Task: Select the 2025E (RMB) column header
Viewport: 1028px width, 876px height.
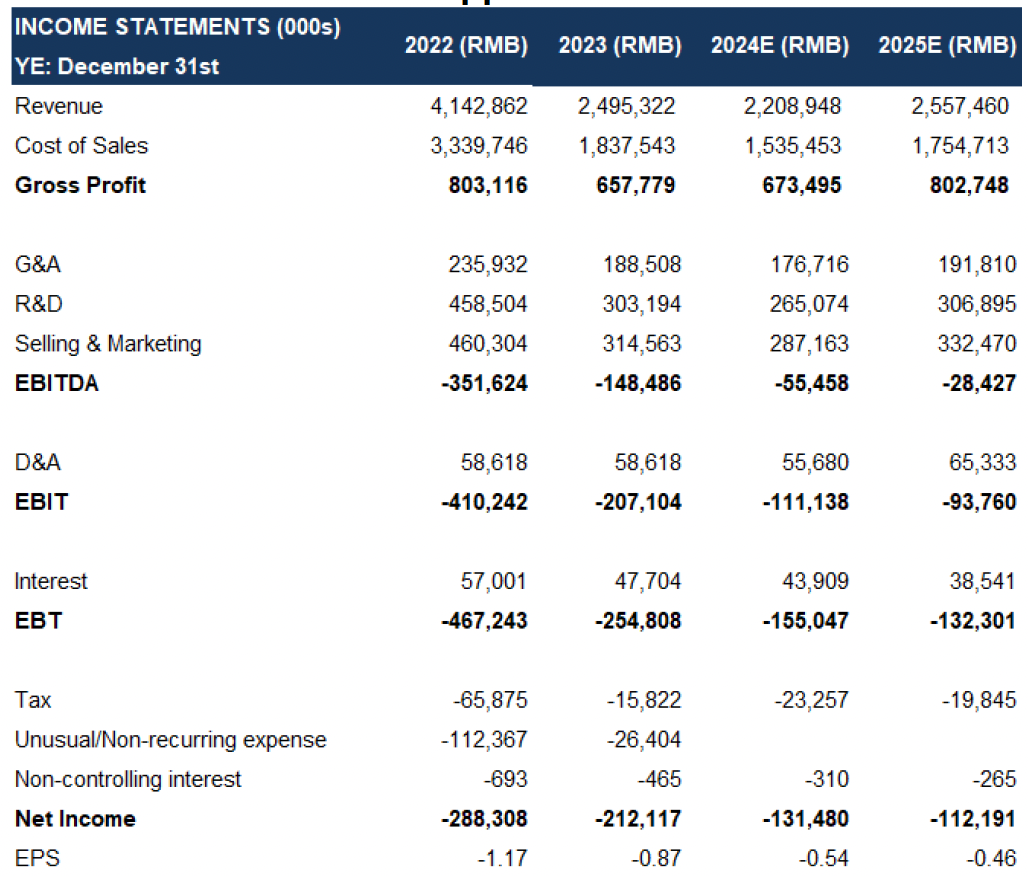Action: 947,46
